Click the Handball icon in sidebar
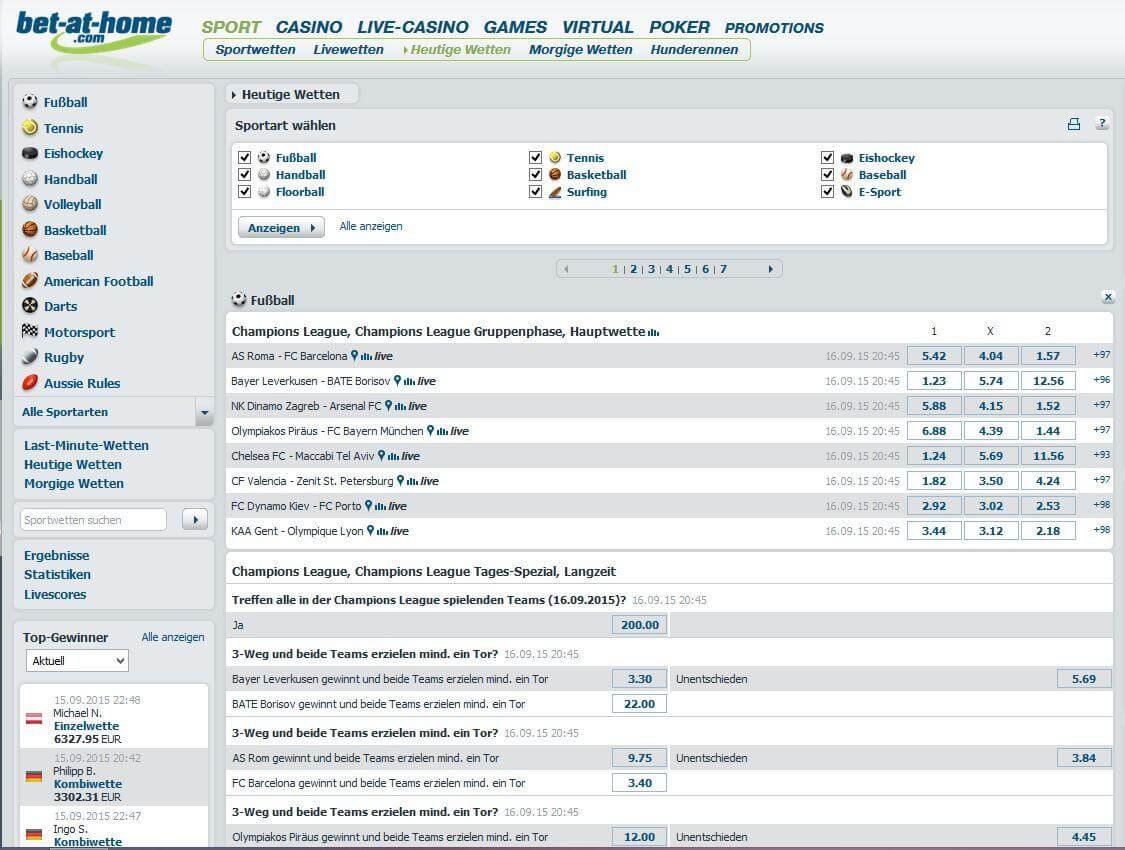 pyautogui.click(x=29, y=179)
